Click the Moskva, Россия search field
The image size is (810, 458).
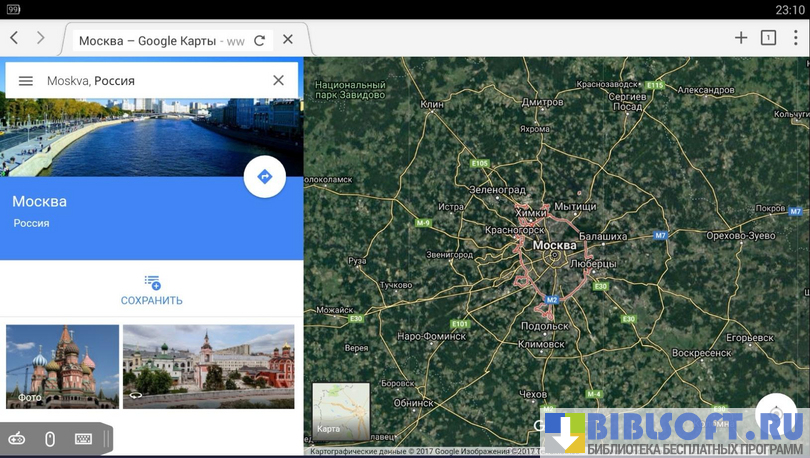click(x=150, y=81)
